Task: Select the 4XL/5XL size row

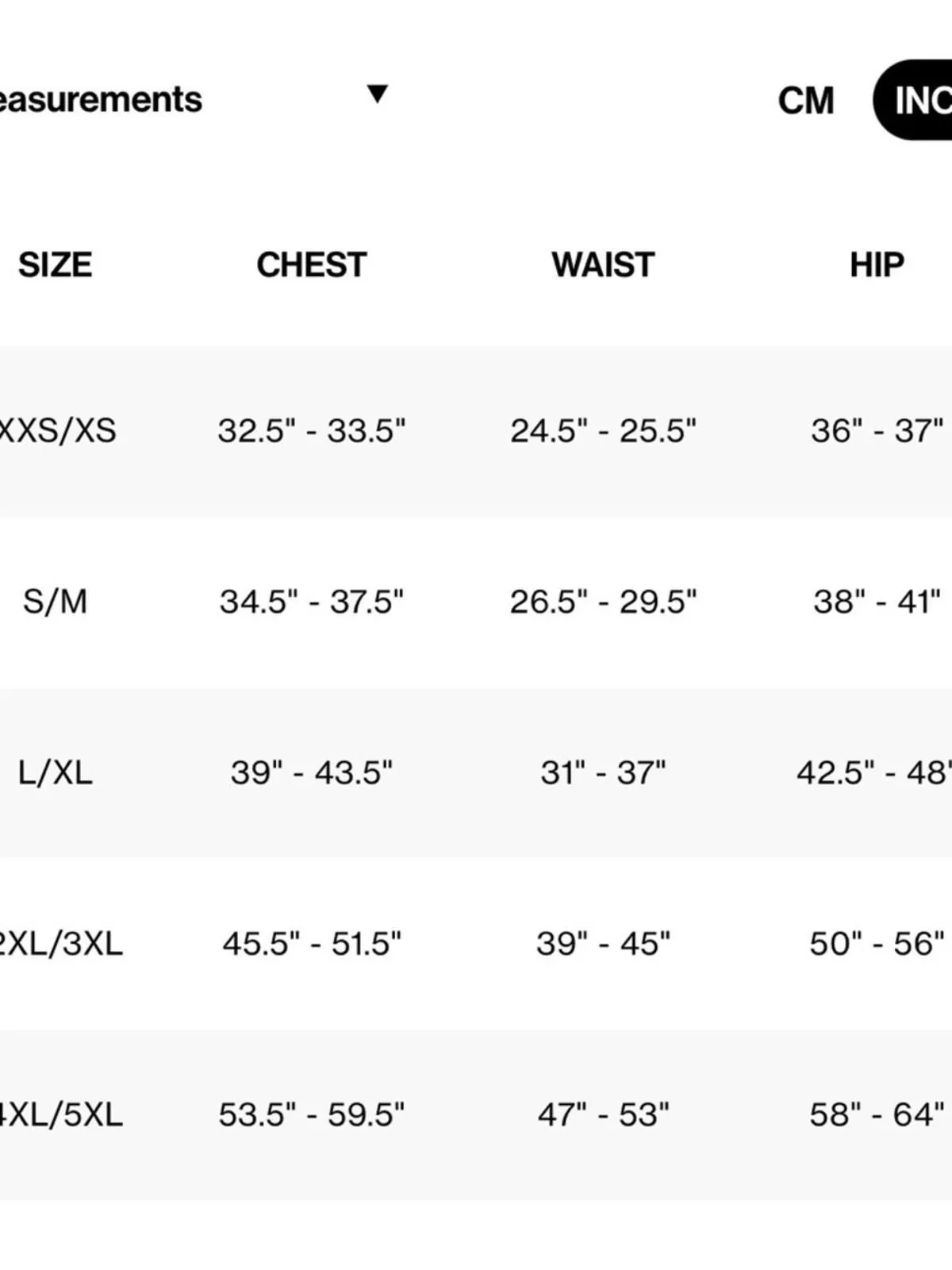Action: click(x=476, y=1115)
